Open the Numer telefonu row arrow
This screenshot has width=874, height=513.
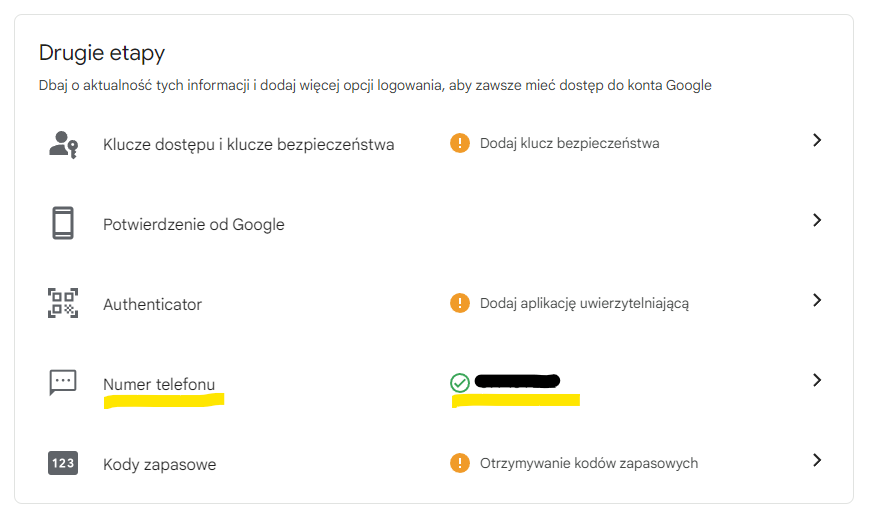point(817,380)
